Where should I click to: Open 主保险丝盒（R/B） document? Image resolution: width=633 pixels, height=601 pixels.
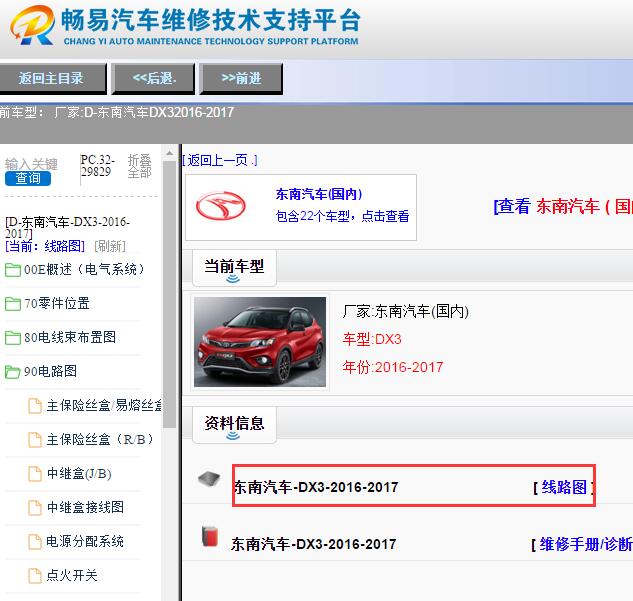coord(100,439)
